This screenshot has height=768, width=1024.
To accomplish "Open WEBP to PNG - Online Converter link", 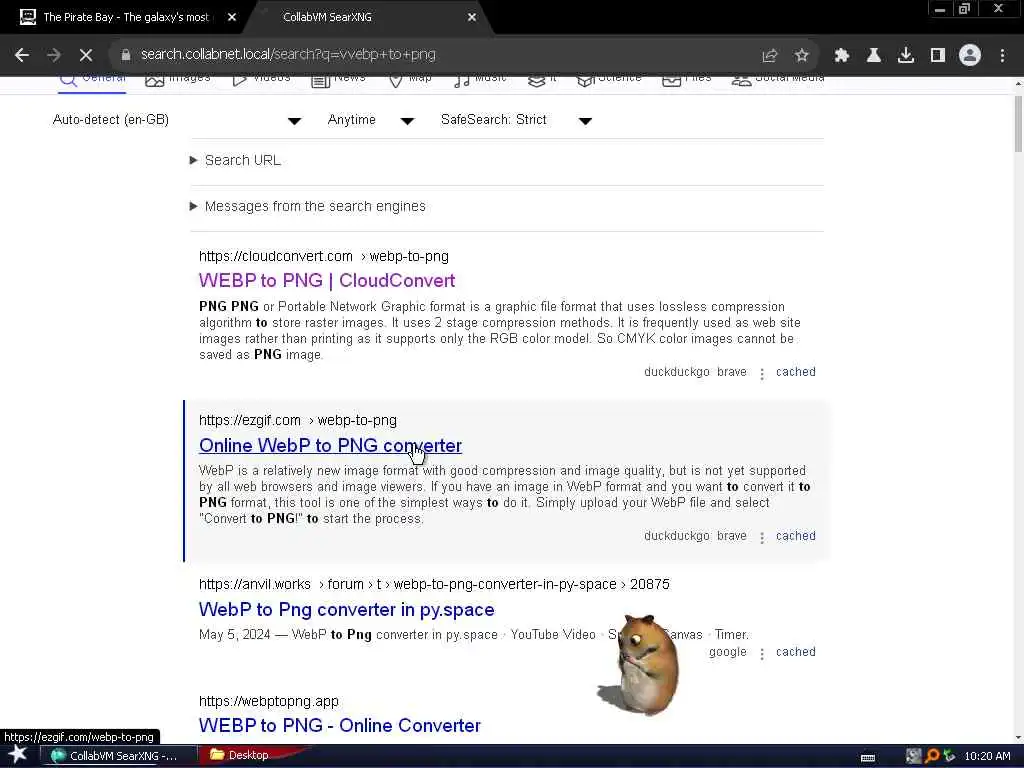I will point(340,726).
